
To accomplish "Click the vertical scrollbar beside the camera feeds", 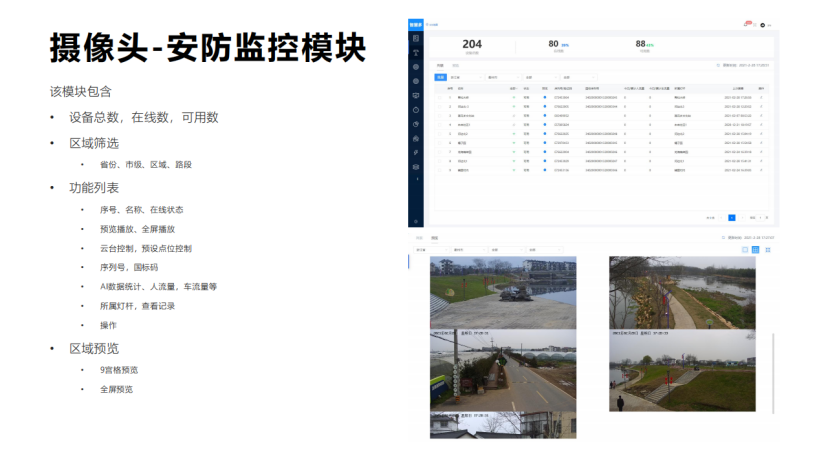I will [x=773, y=373].
